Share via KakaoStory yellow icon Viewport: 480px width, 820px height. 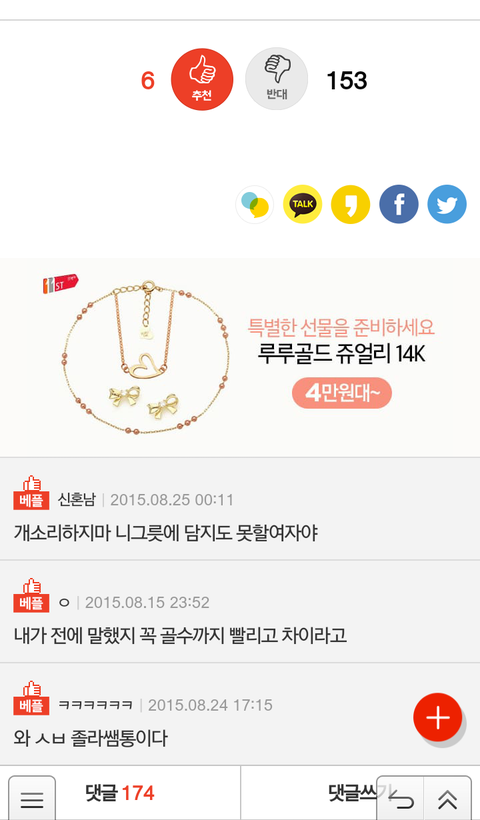tap(350, 204)
